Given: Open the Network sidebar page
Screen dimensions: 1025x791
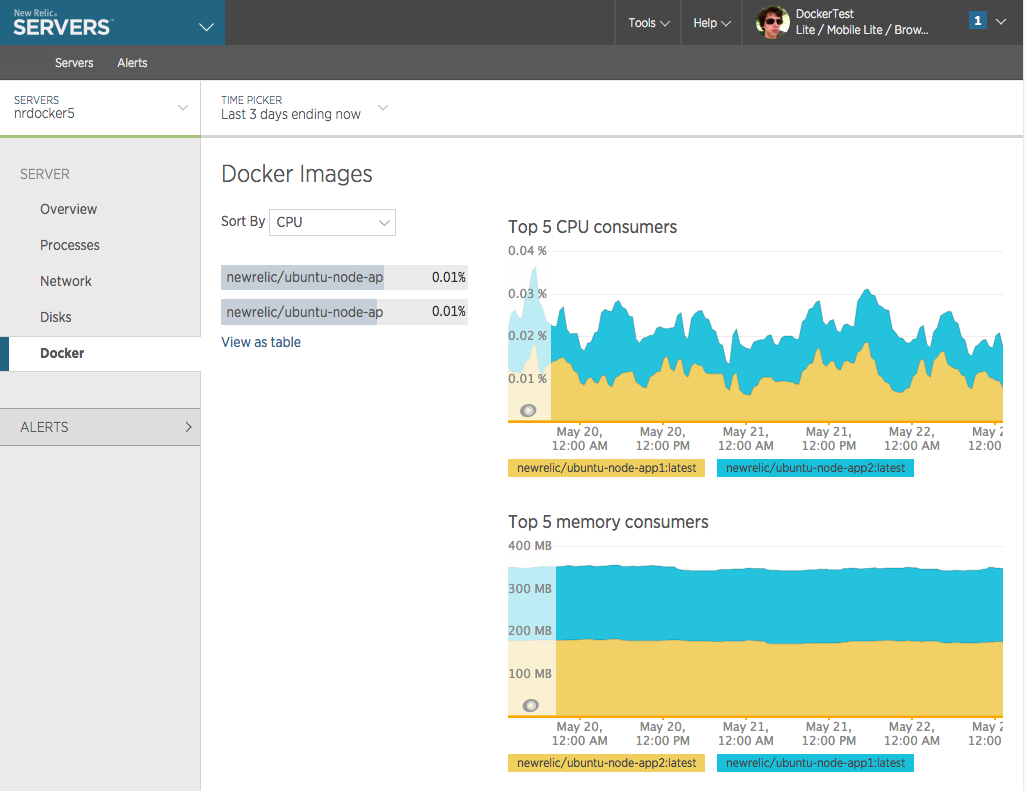Looking at the screenshot, I should [65, 281].
